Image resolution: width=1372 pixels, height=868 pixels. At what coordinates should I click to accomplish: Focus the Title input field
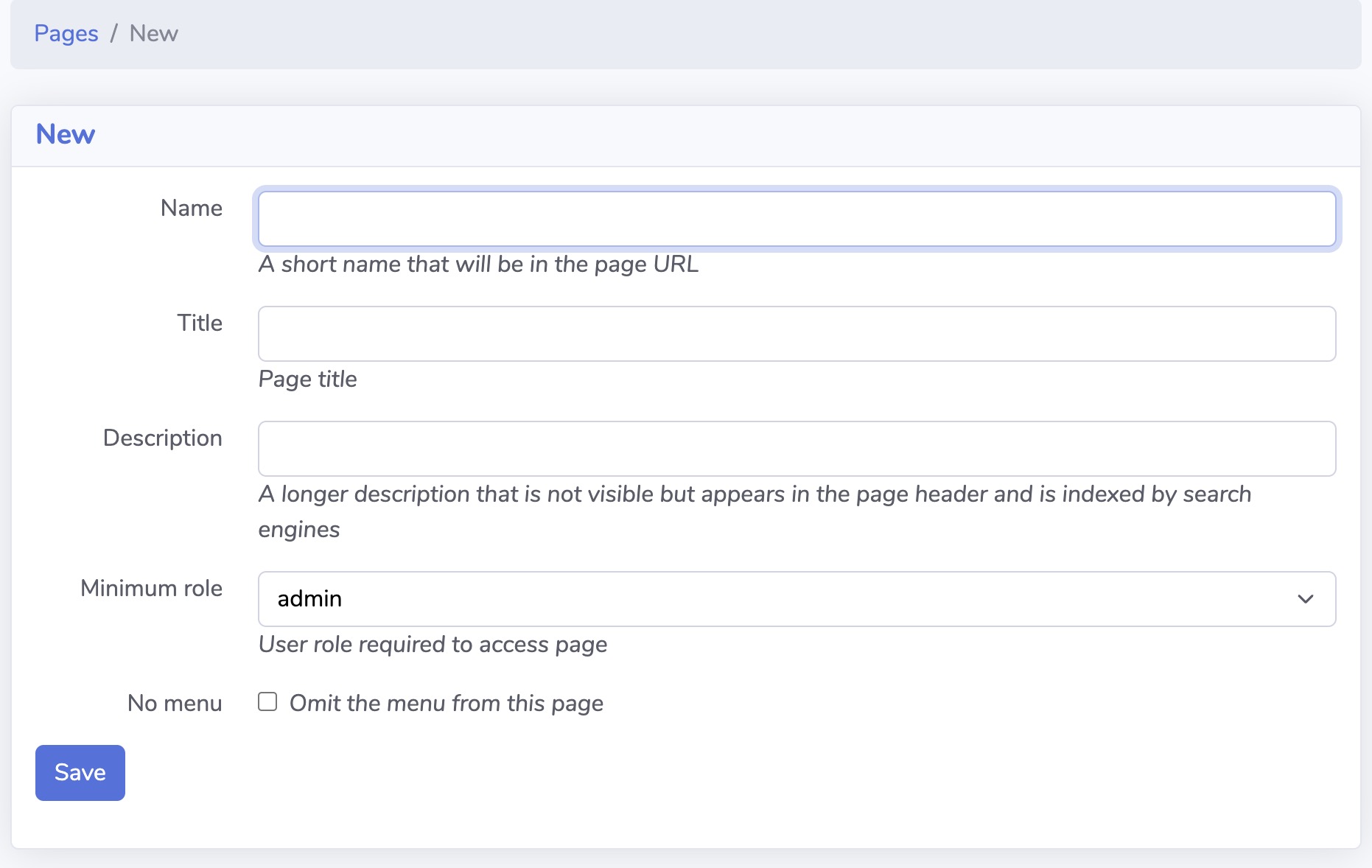point(796,333)
